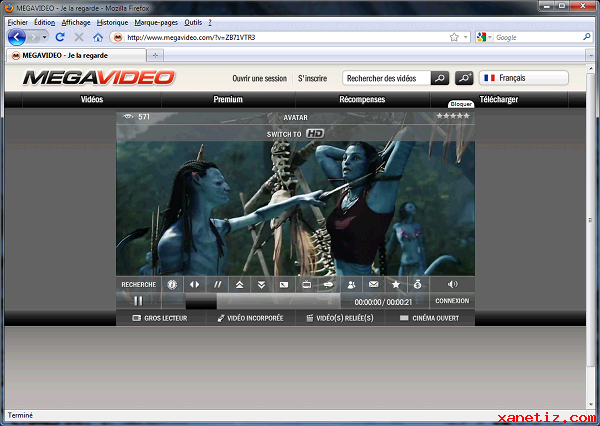600x426 pixels.
Task: Open VIDÉO INCORPORÉE embed option
Action: [x=251, y=318]
